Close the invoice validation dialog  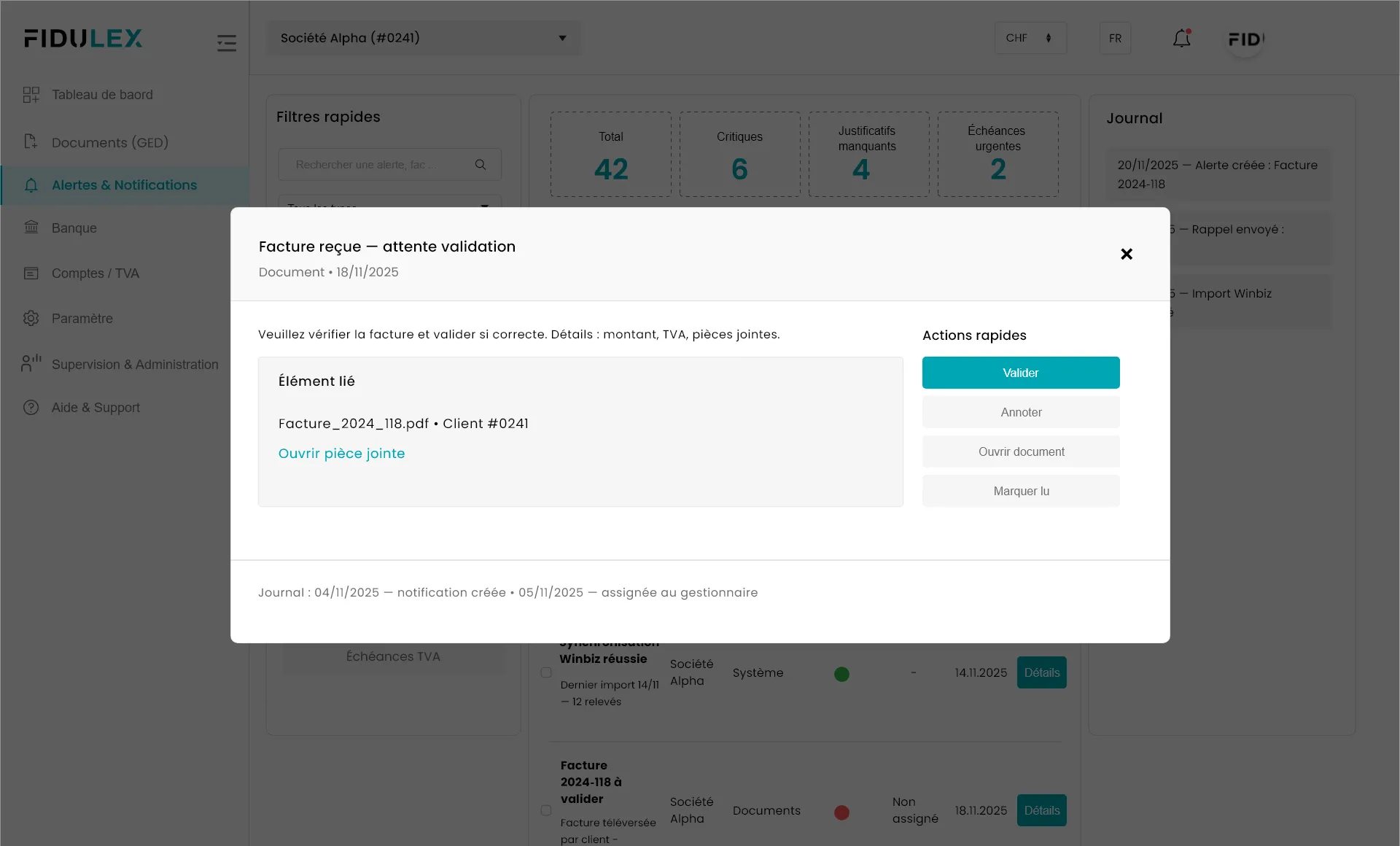1127,254
